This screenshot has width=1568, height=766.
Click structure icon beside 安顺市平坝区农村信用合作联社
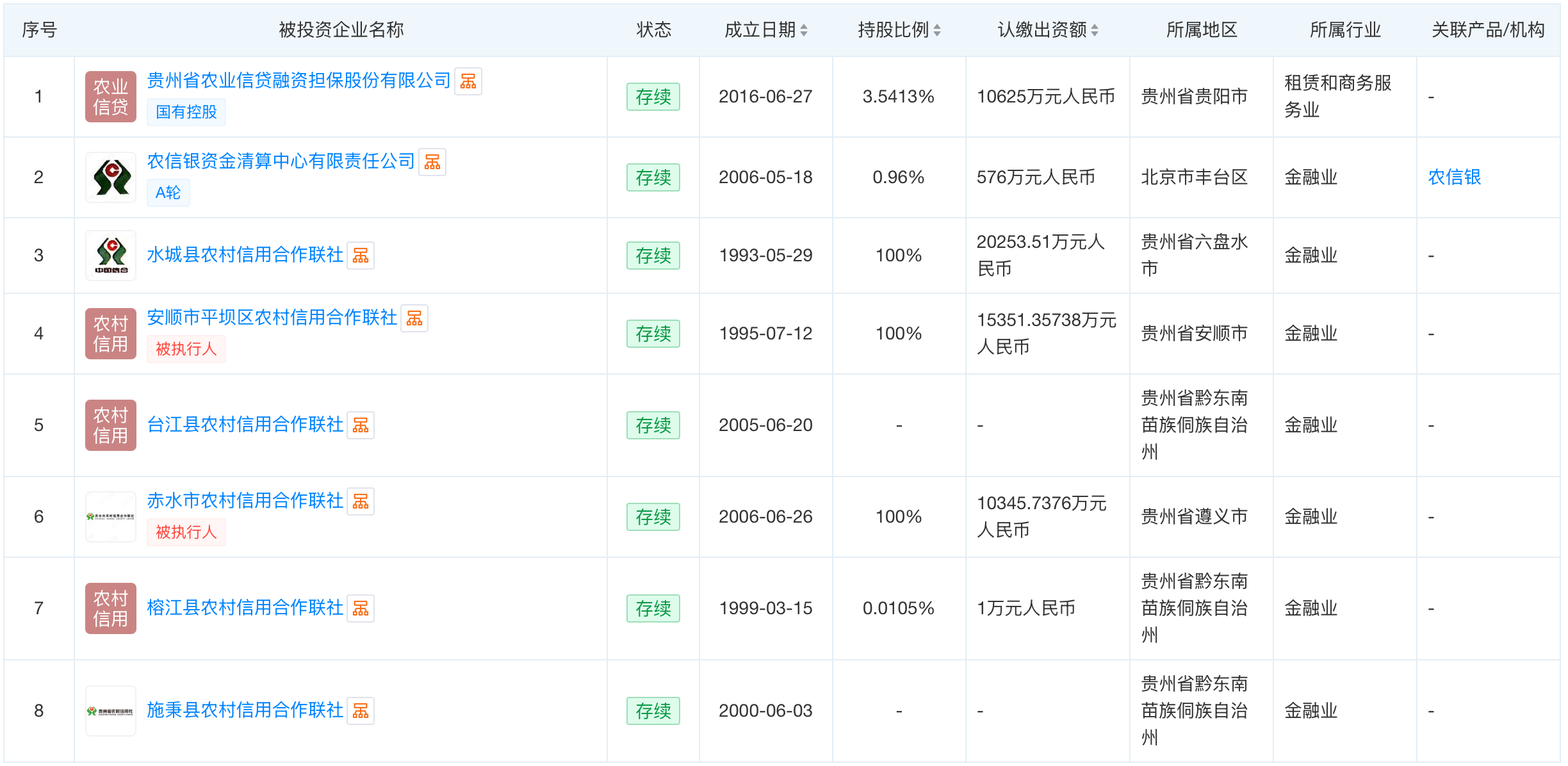click(x=414, y=318)
